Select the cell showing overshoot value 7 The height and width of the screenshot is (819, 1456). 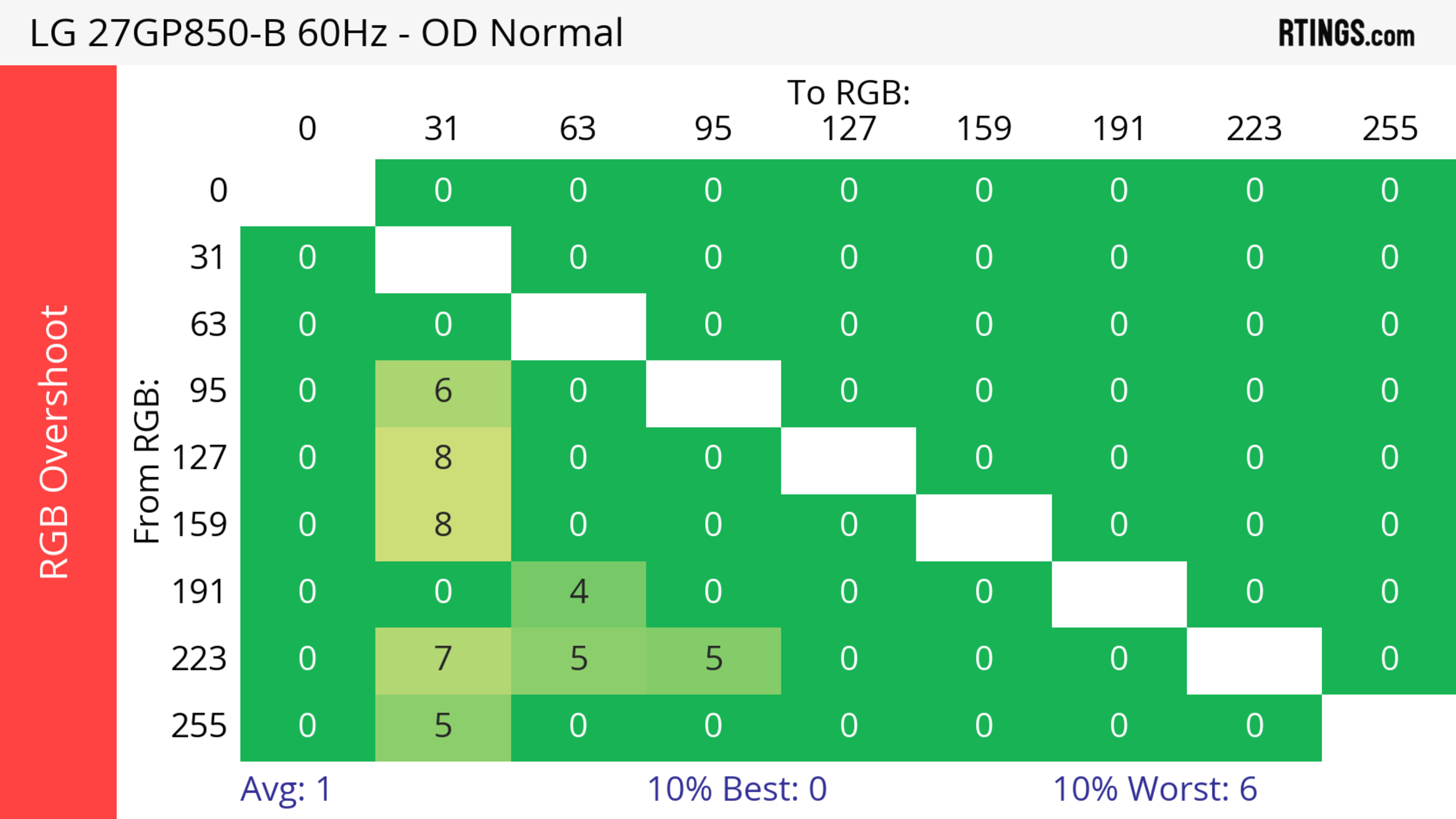[442, 659]
